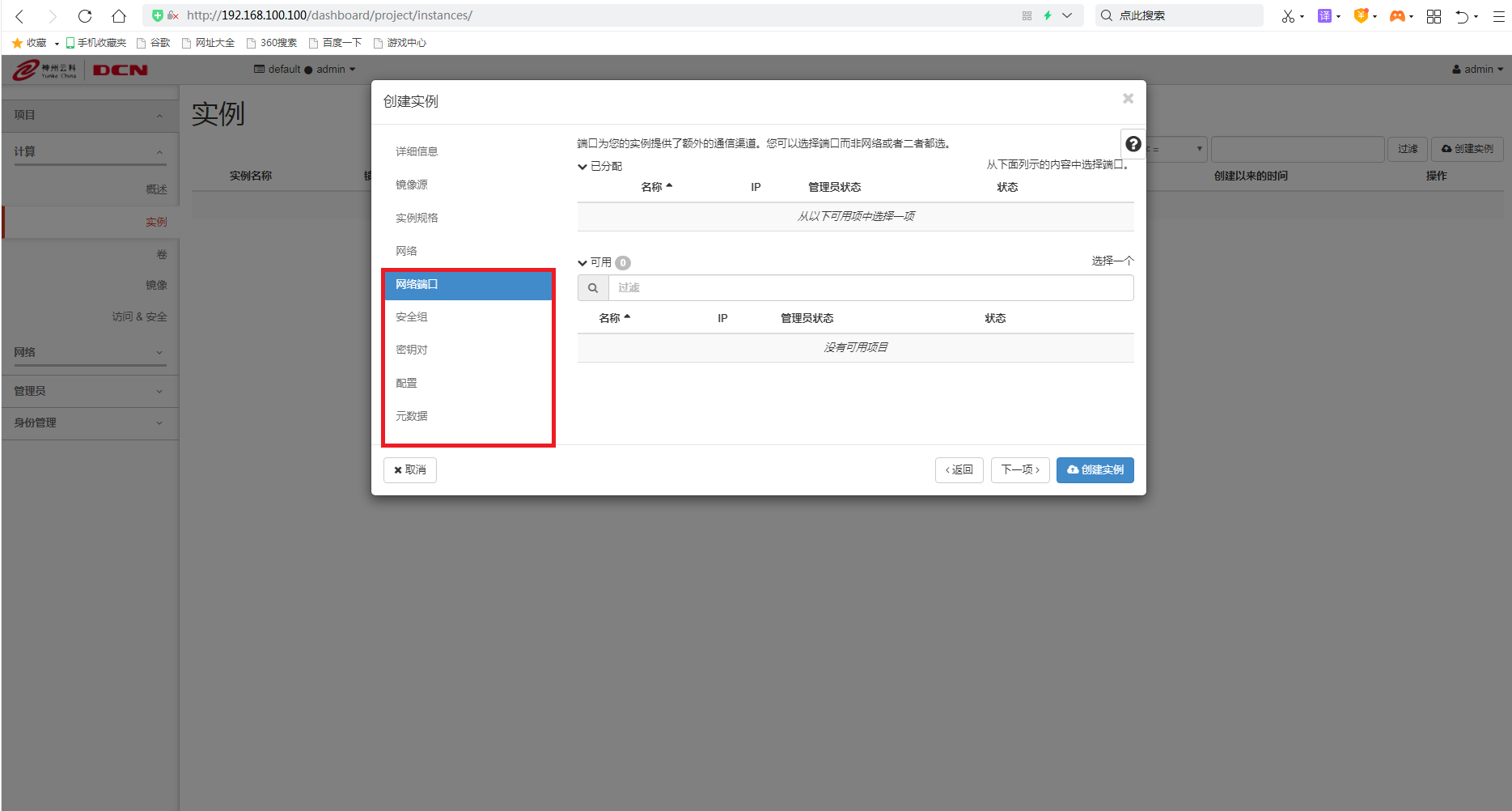Image resolution: width=1512 pixels, height=811 pixels.
Task: Open the default admin project dropdown
Action: coord(305,70)
